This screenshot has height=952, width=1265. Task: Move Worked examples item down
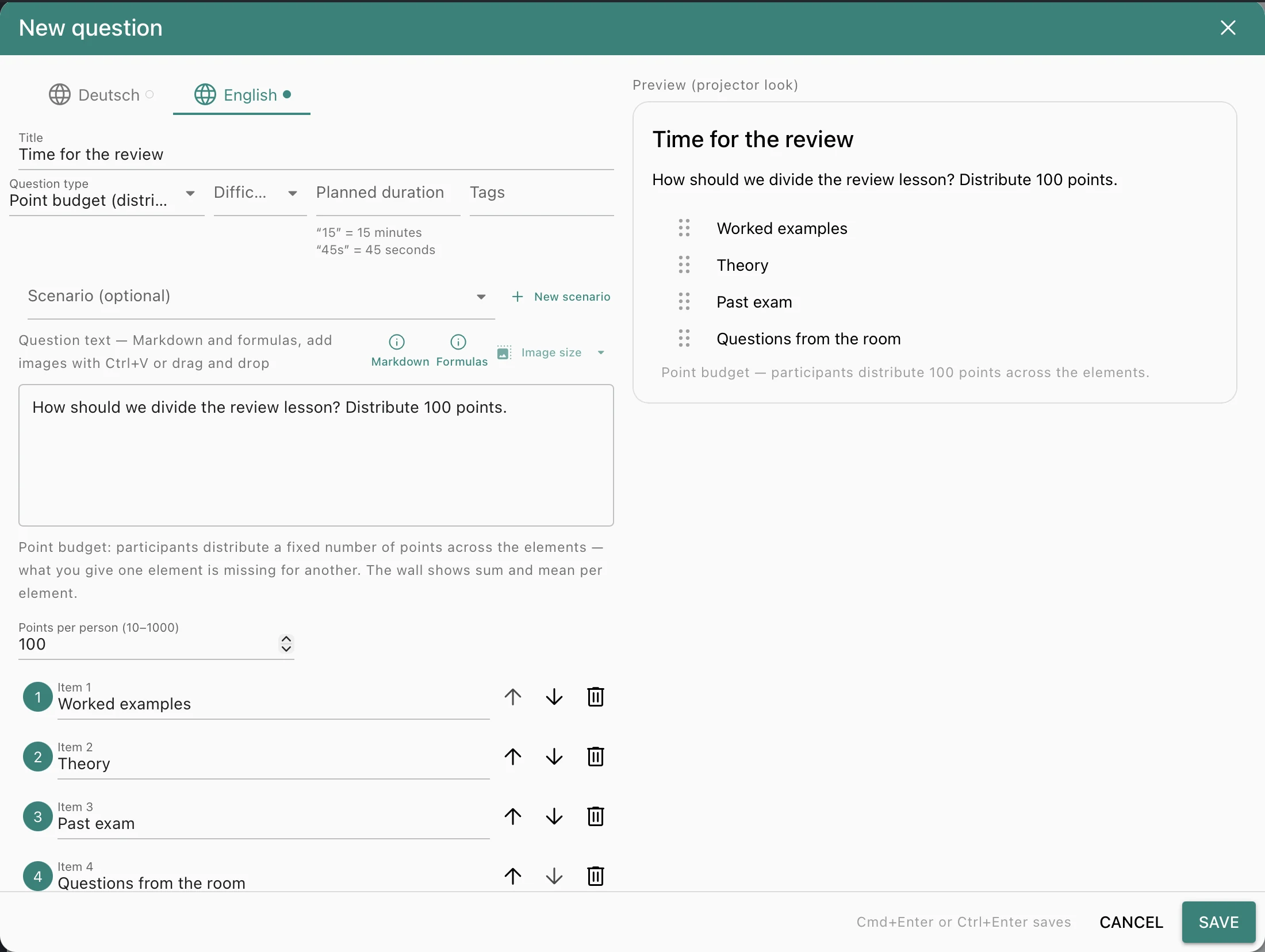(x=554, y=697)
